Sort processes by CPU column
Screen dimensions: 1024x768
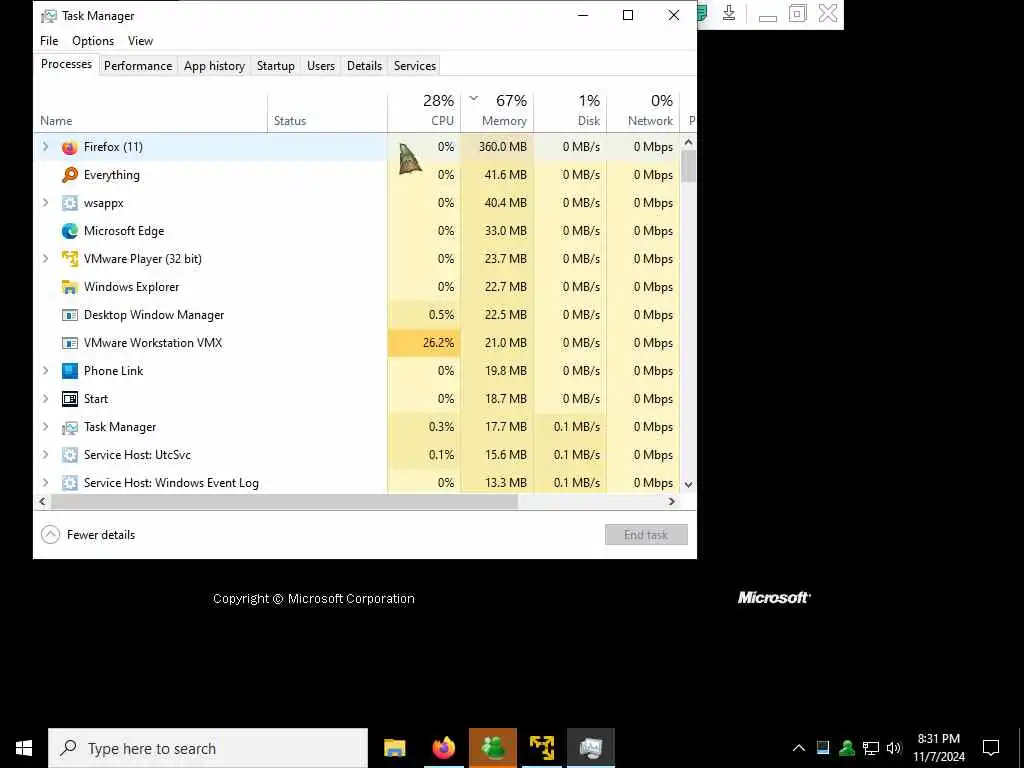(x=424, y=113)
